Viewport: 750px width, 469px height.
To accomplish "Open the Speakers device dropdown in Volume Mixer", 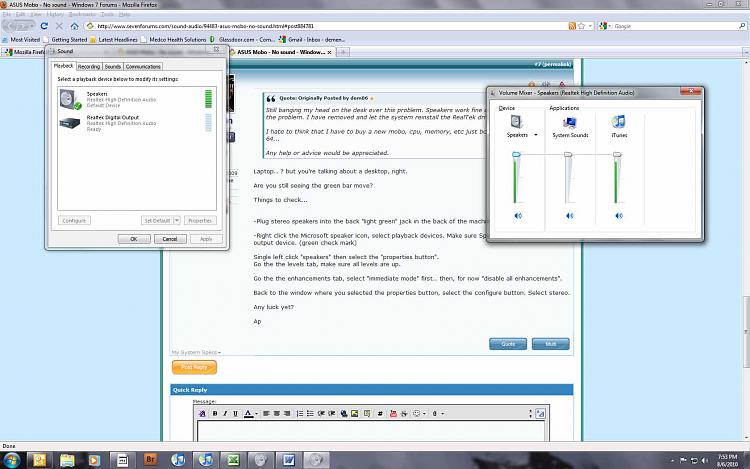I will tap(536, 135).
